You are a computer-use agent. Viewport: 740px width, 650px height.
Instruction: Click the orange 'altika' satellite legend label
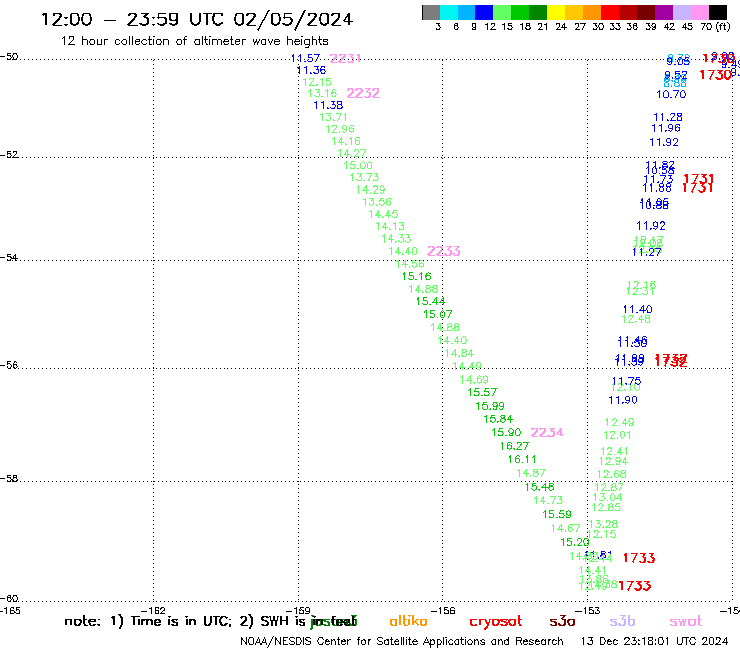(x=408, y=621)
